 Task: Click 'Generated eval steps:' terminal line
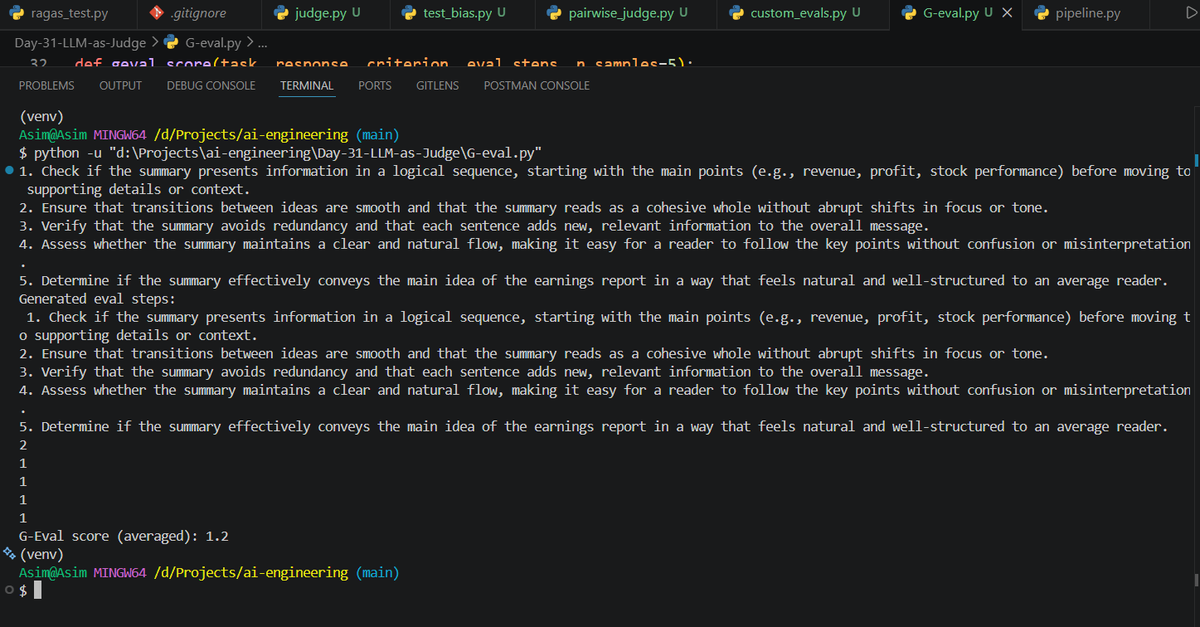pos(97,299)
